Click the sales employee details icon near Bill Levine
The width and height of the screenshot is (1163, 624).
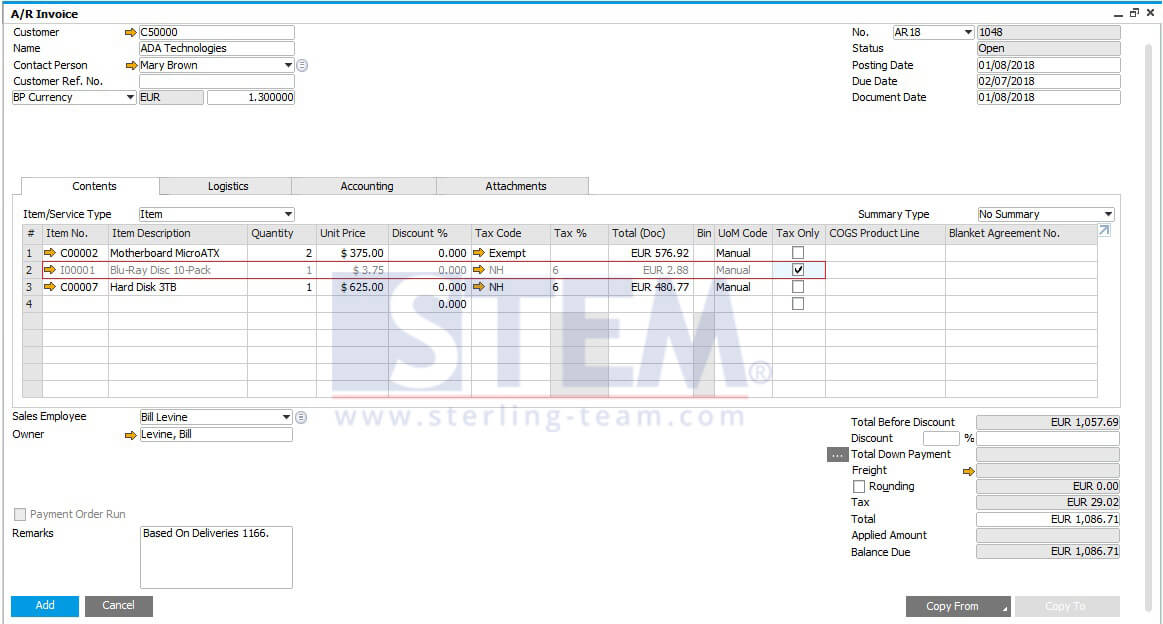coord(301,417)
